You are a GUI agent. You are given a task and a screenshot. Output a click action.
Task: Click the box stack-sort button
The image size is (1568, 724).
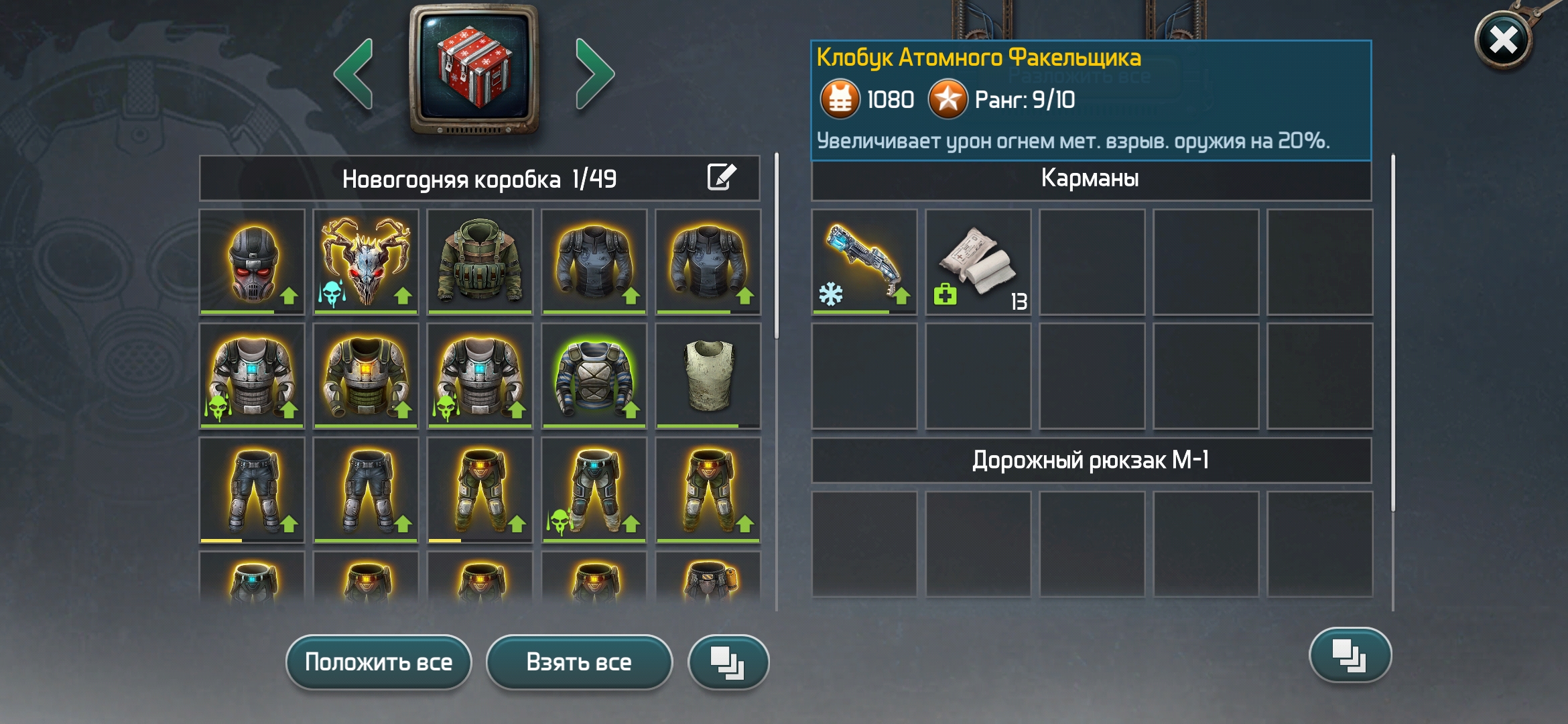tap(728, 662)
